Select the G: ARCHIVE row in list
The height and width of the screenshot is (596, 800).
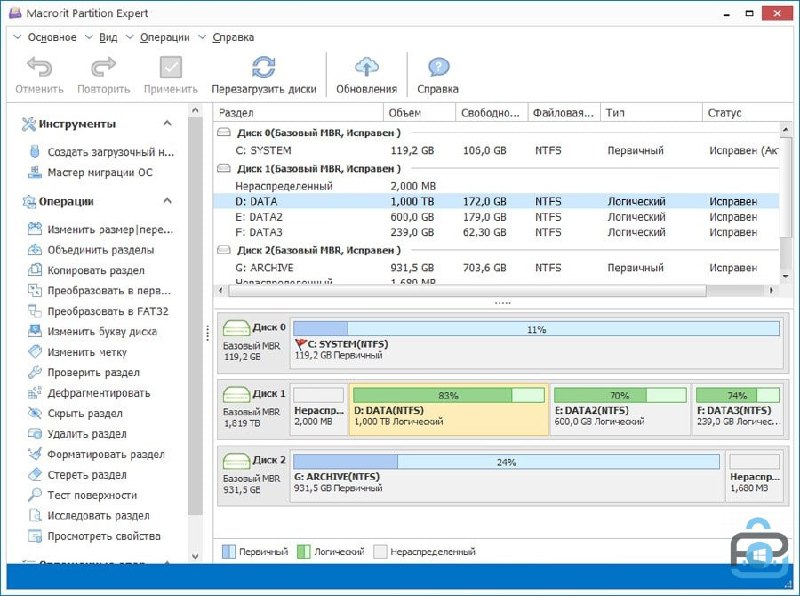pyautogui.click(x=497, y=267)
